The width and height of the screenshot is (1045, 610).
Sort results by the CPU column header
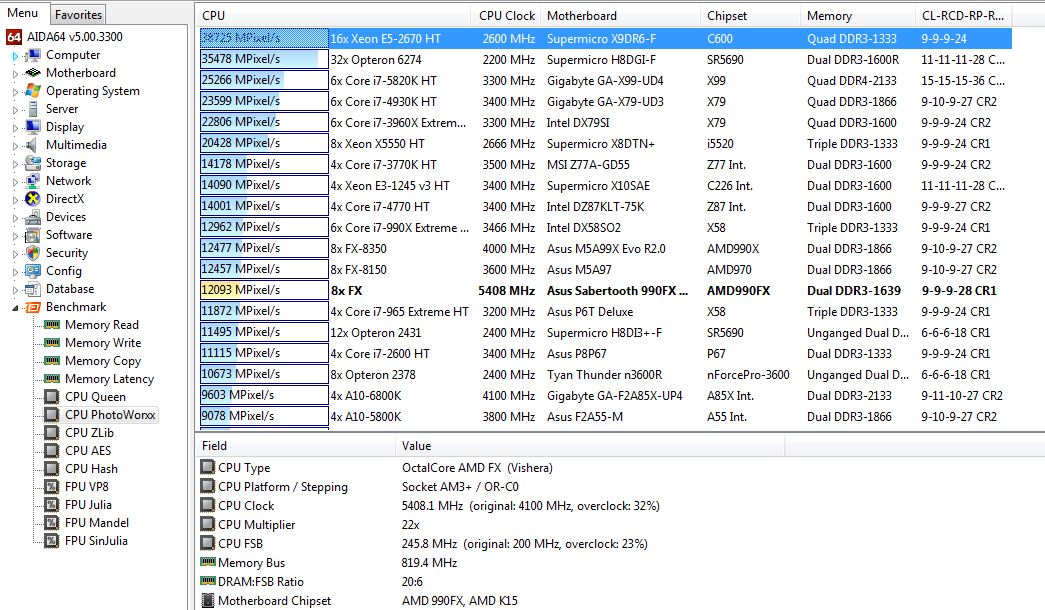[335, 15]
